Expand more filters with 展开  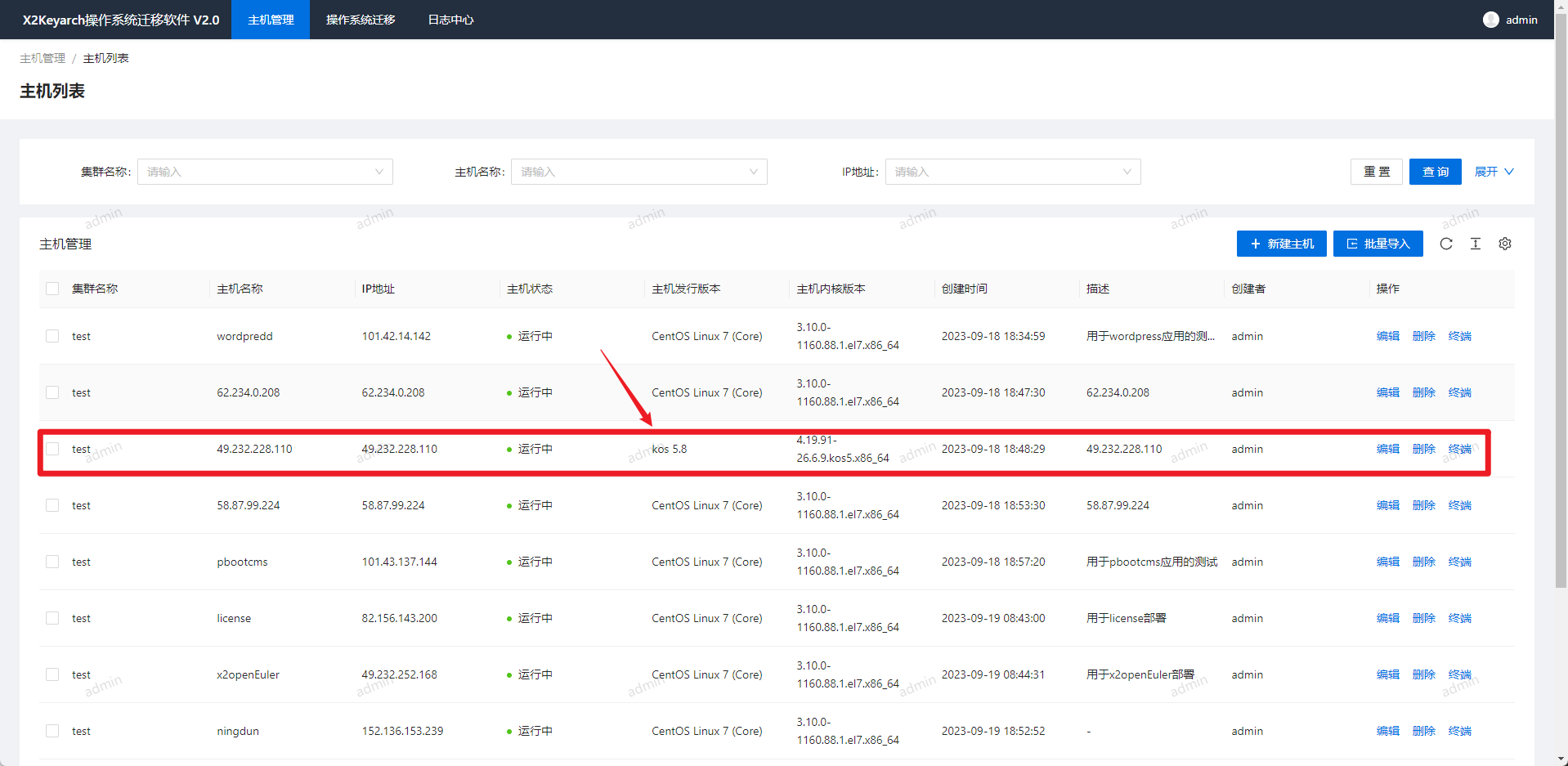[1494, 172]
